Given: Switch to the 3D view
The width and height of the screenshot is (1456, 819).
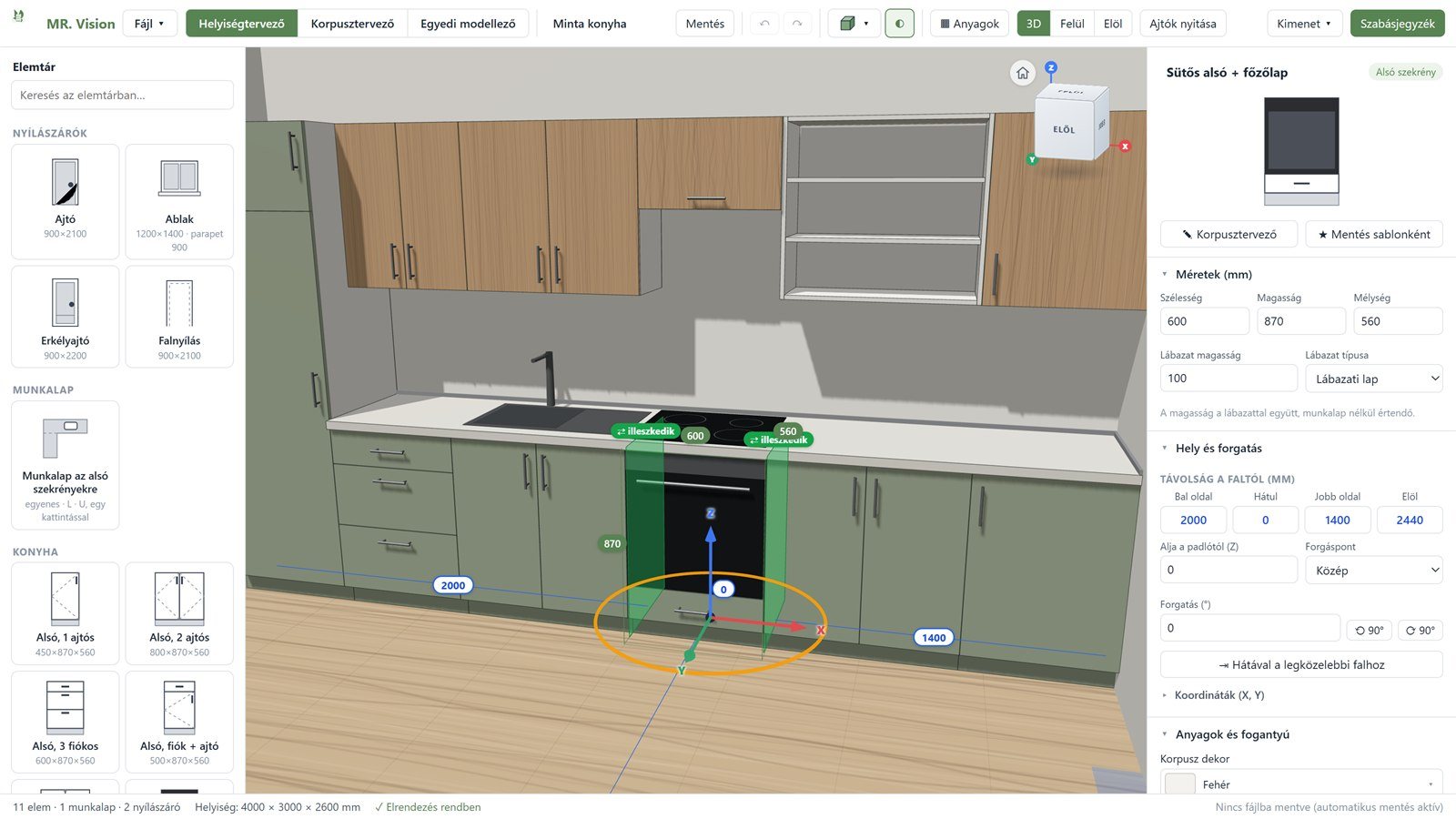Looking at the screenshot, I should point(1034,24).
